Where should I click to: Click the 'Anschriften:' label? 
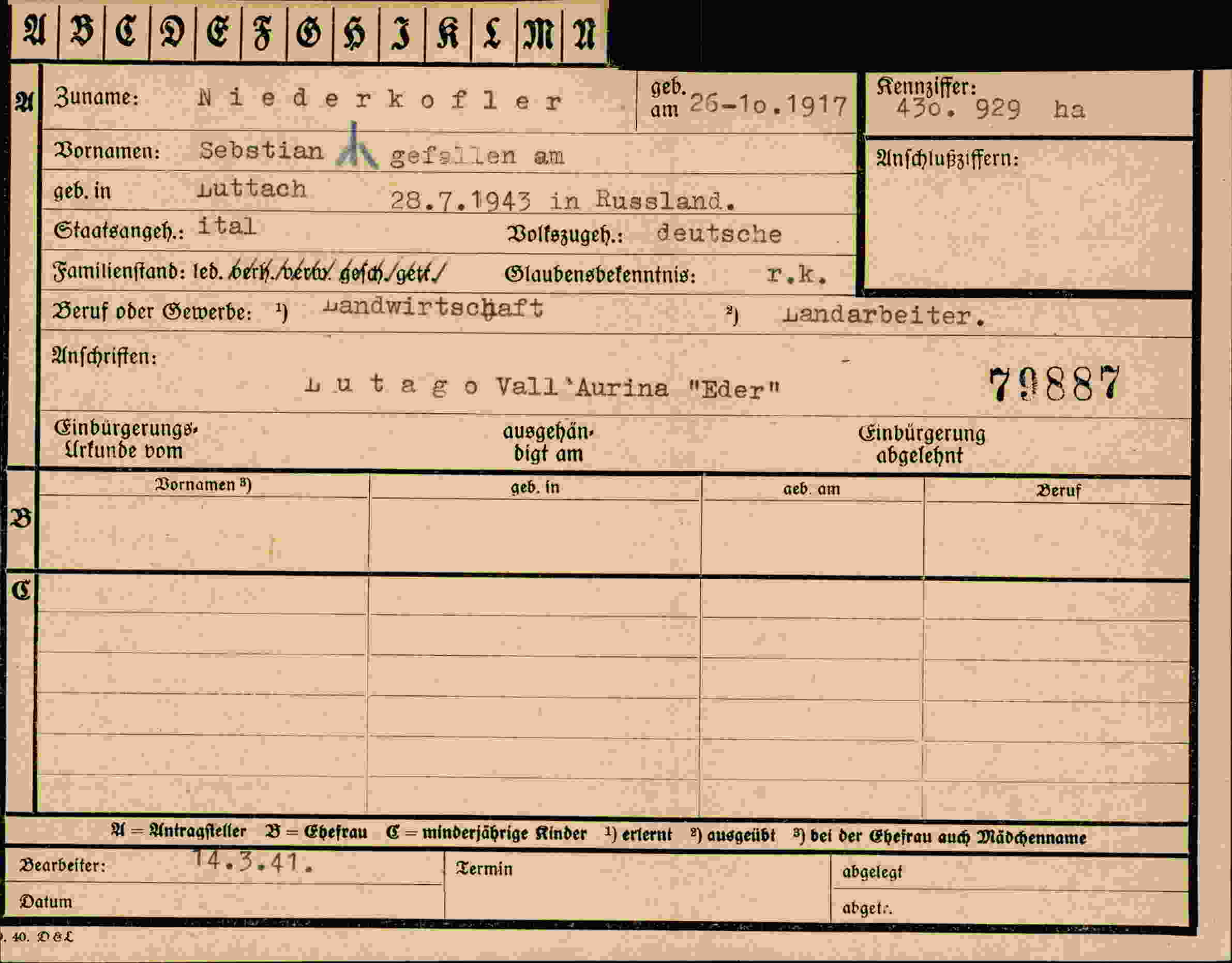104,356
